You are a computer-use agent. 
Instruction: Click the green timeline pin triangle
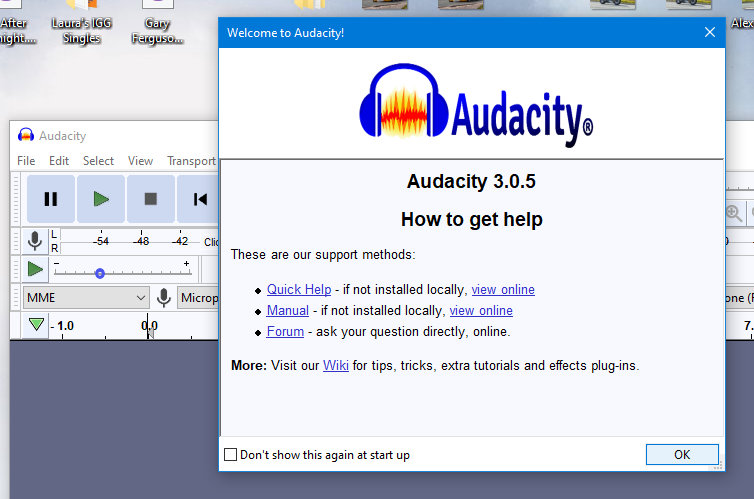[36, 325]
